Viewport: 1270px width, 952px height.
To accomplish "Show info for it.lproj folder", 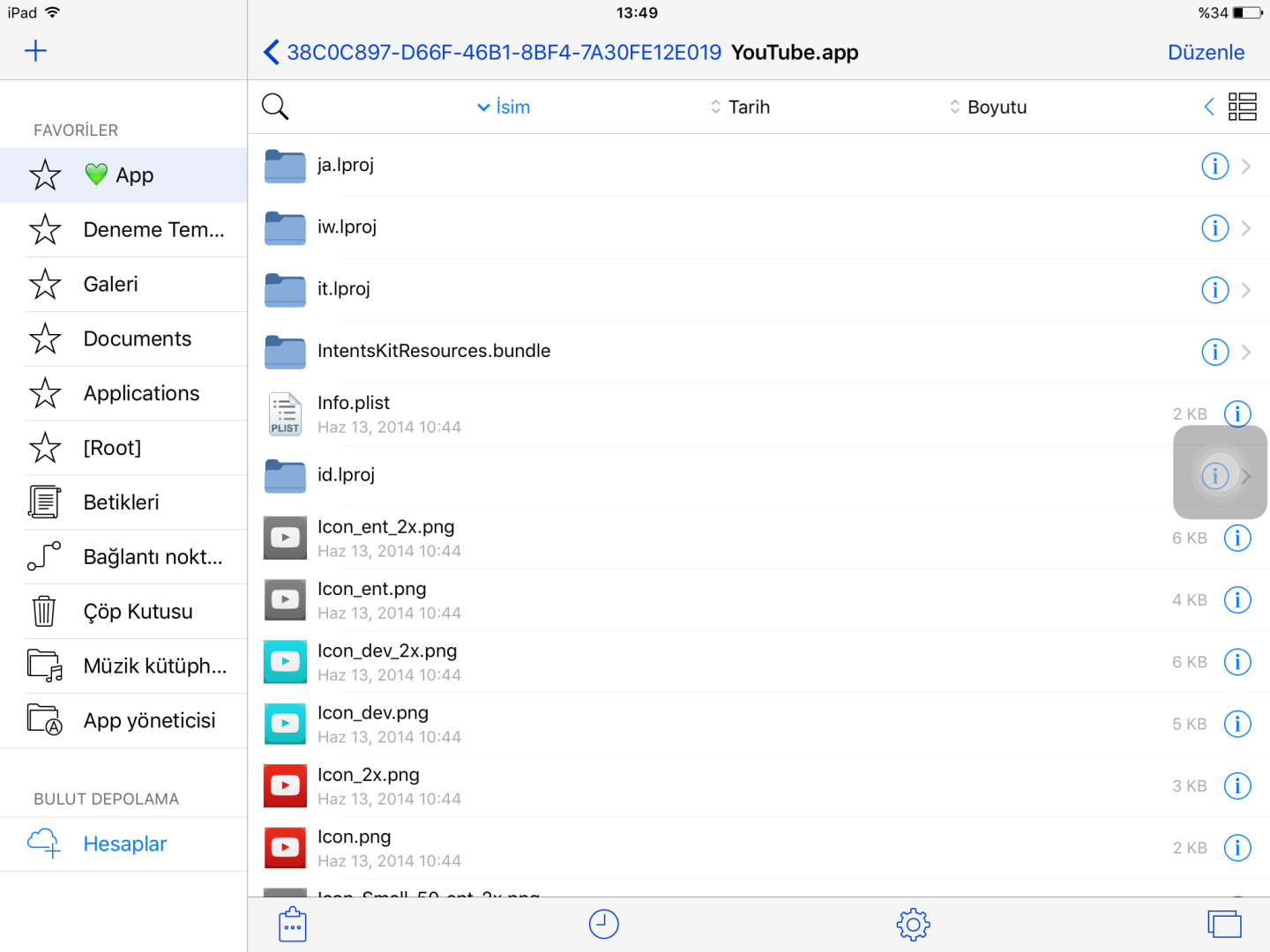I will [x=1215, y=290].
